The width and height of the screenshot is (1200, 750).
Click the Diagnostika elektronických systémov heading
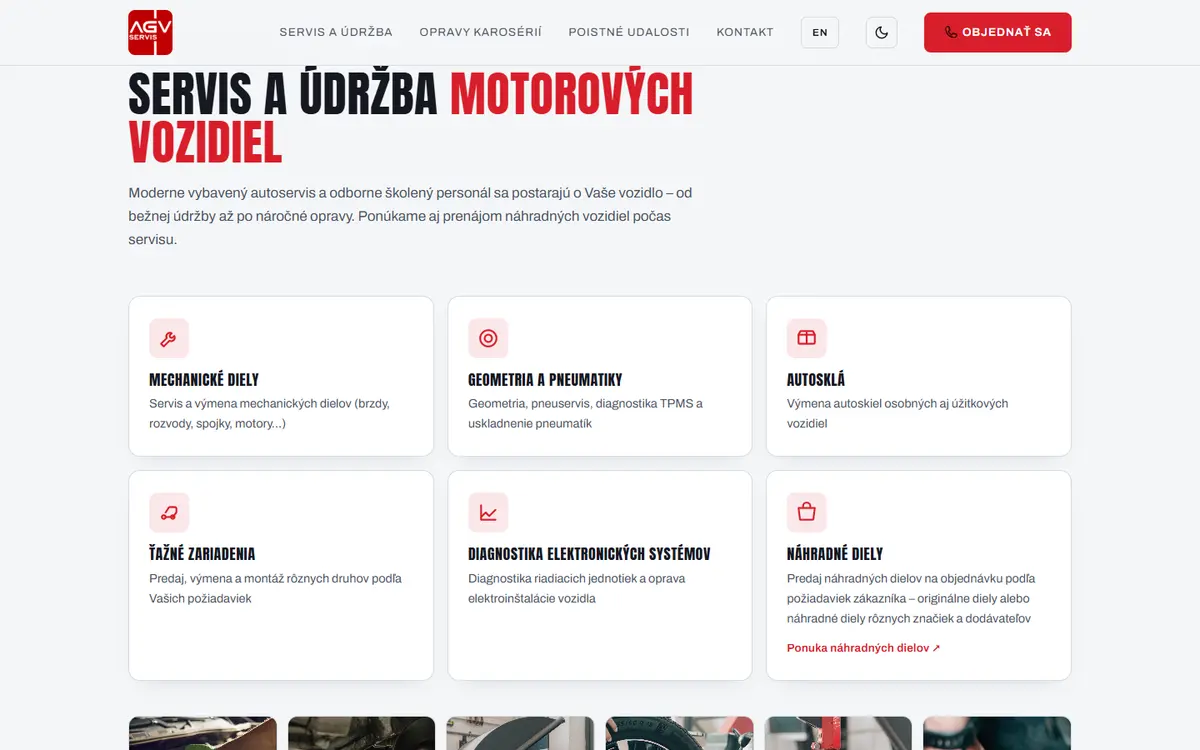coord(589,554)
